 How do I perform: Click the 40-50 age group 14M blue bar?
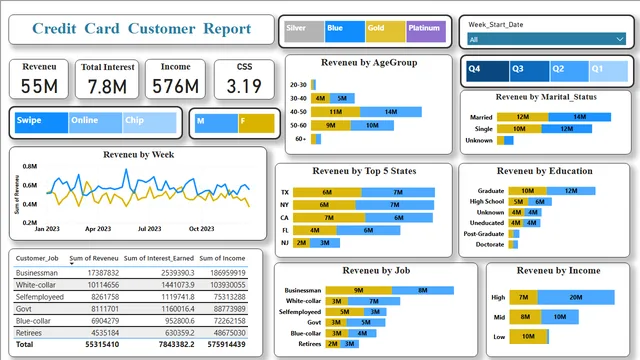(391, 112)
